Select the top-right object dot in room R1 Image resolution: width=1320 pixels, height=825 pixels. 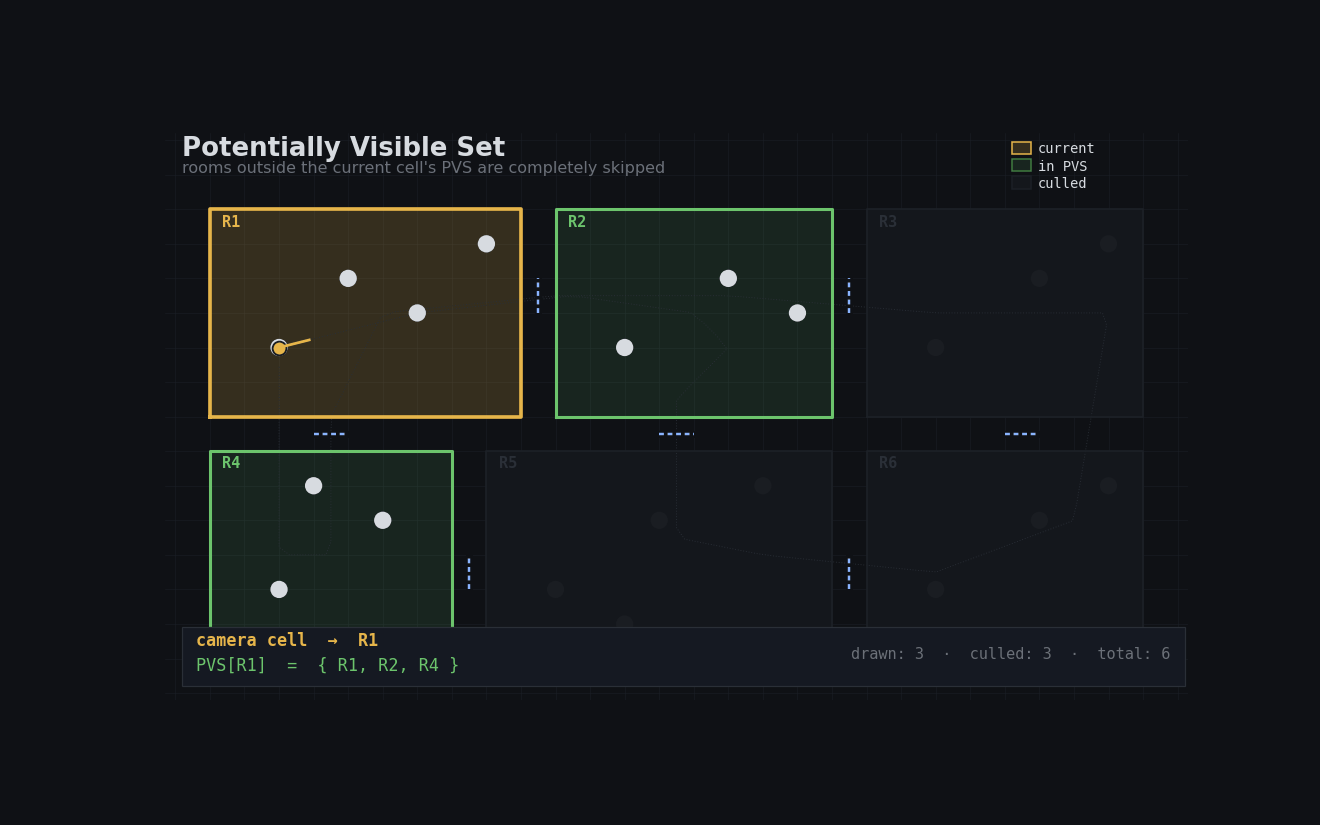[486, 244]
